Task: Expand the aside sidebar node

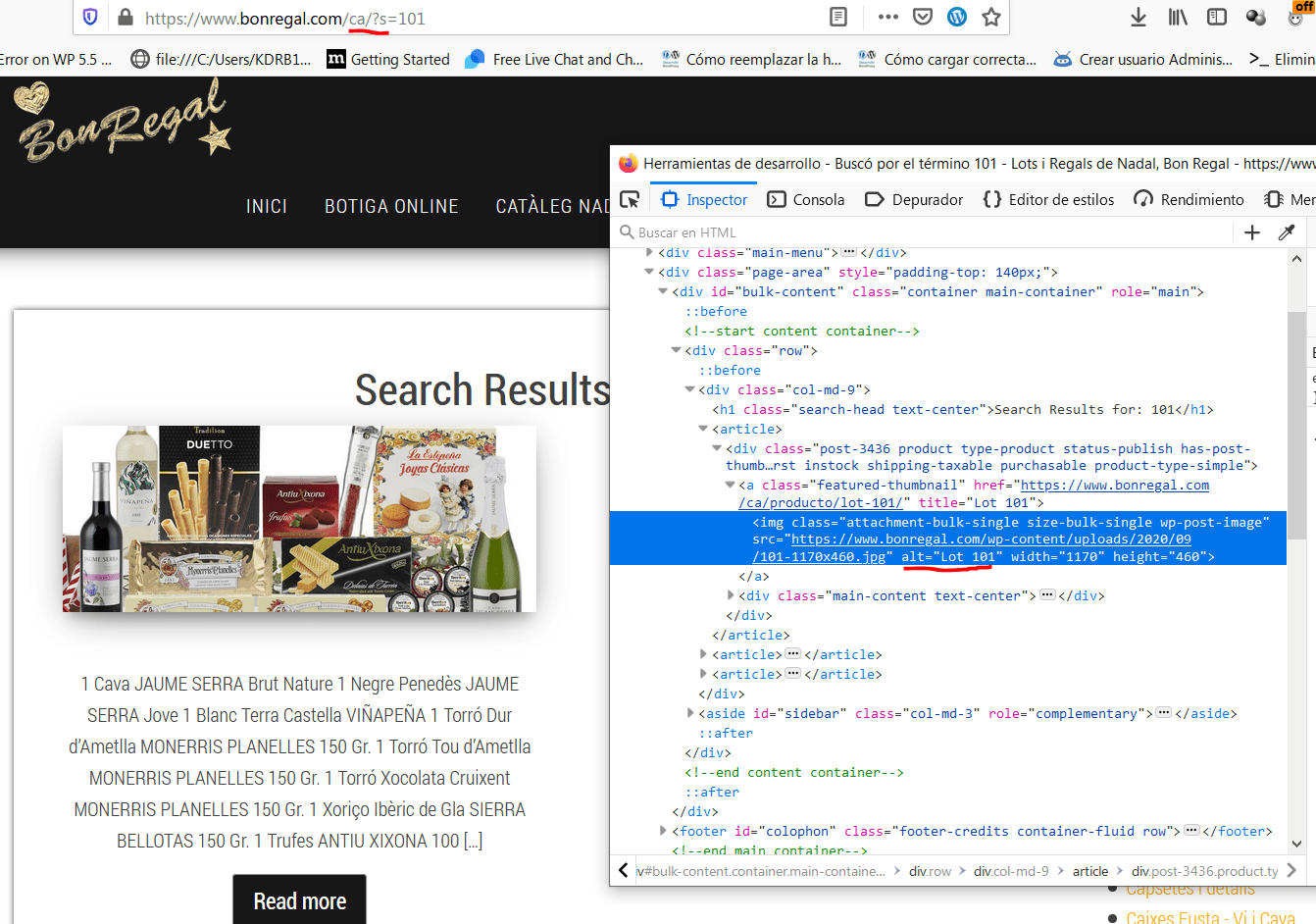Action: (690, 713)
